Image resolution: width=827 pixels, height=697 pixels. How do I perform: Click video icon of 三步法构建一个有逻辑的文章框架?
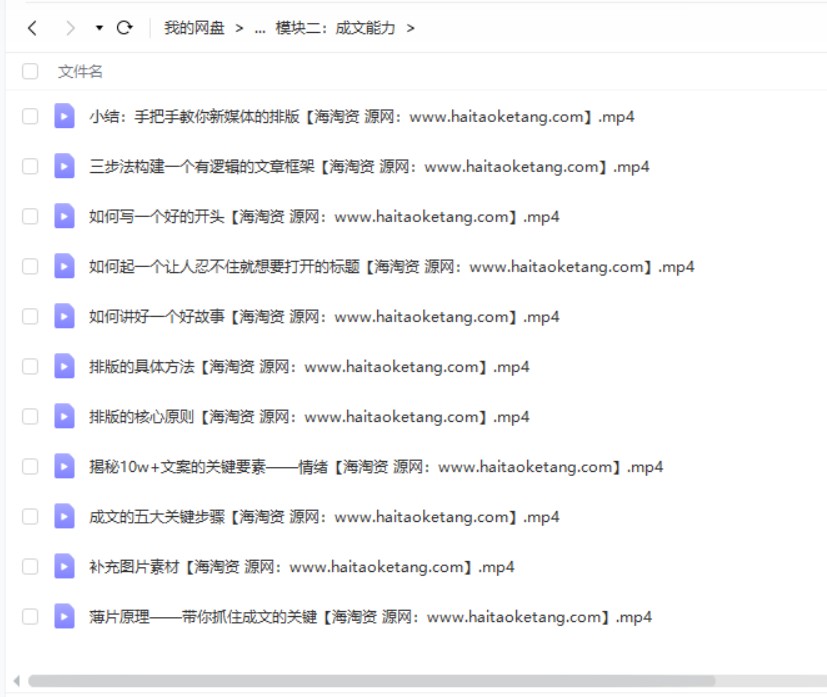click(x=64, y=166)
